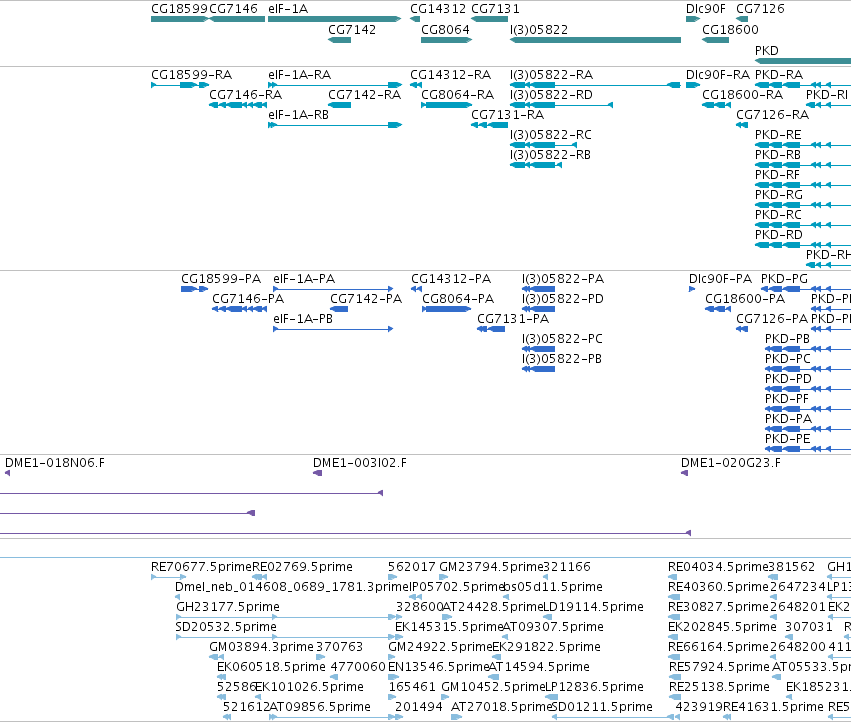Select EST AT09856.5prime
This screenshot has height=722, width=851.
click(x=320, y=707)
